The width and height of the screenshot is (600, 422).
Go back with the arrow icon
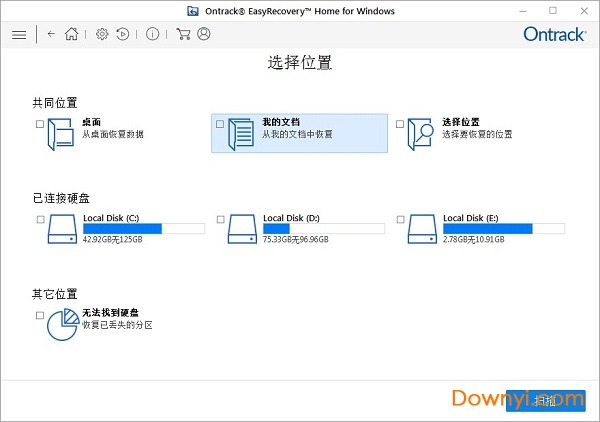pyautogui.click(x=51, y=34)
